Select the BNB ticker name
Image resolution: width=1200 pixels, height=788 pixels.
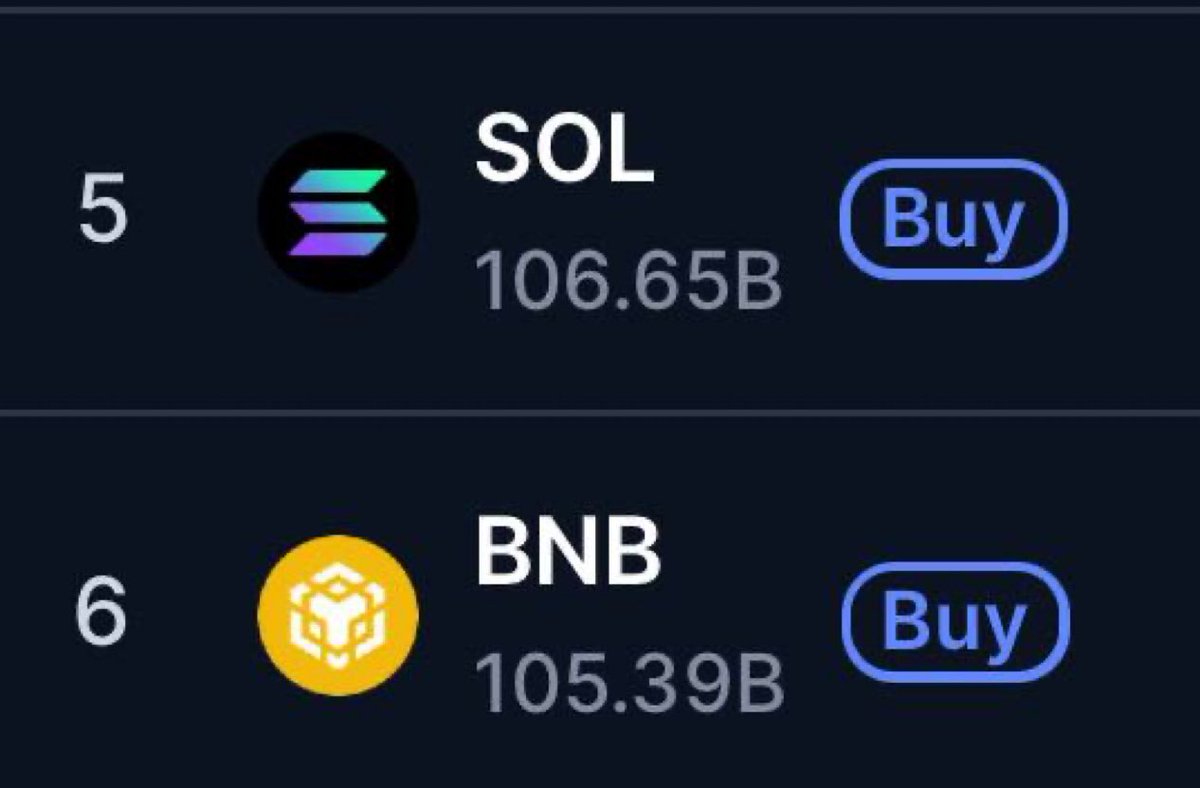coord(567,555)
